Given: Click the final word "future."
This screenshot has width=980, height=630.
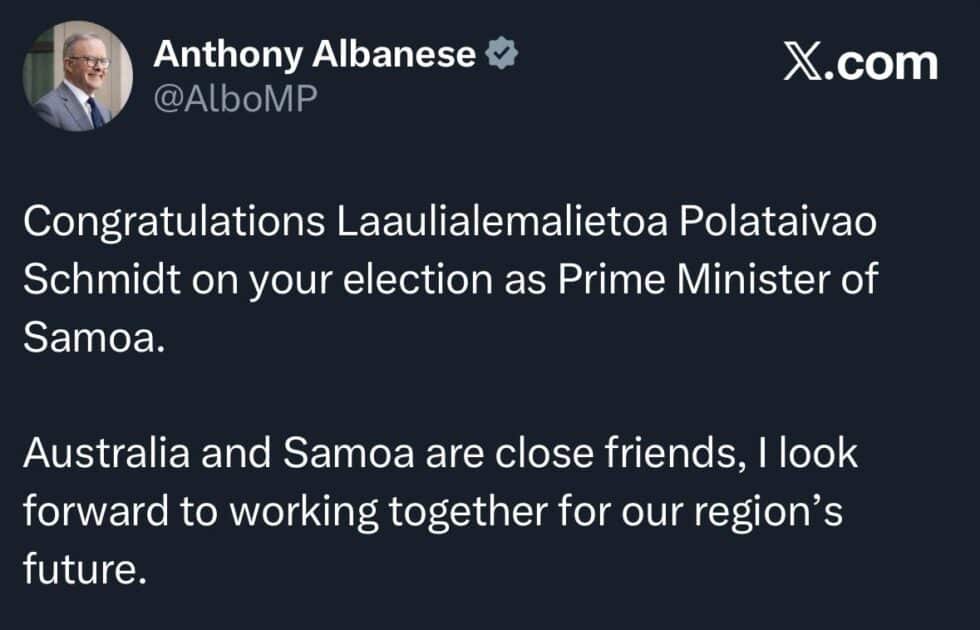Looking at the screenshot, I should coord(85,569).
